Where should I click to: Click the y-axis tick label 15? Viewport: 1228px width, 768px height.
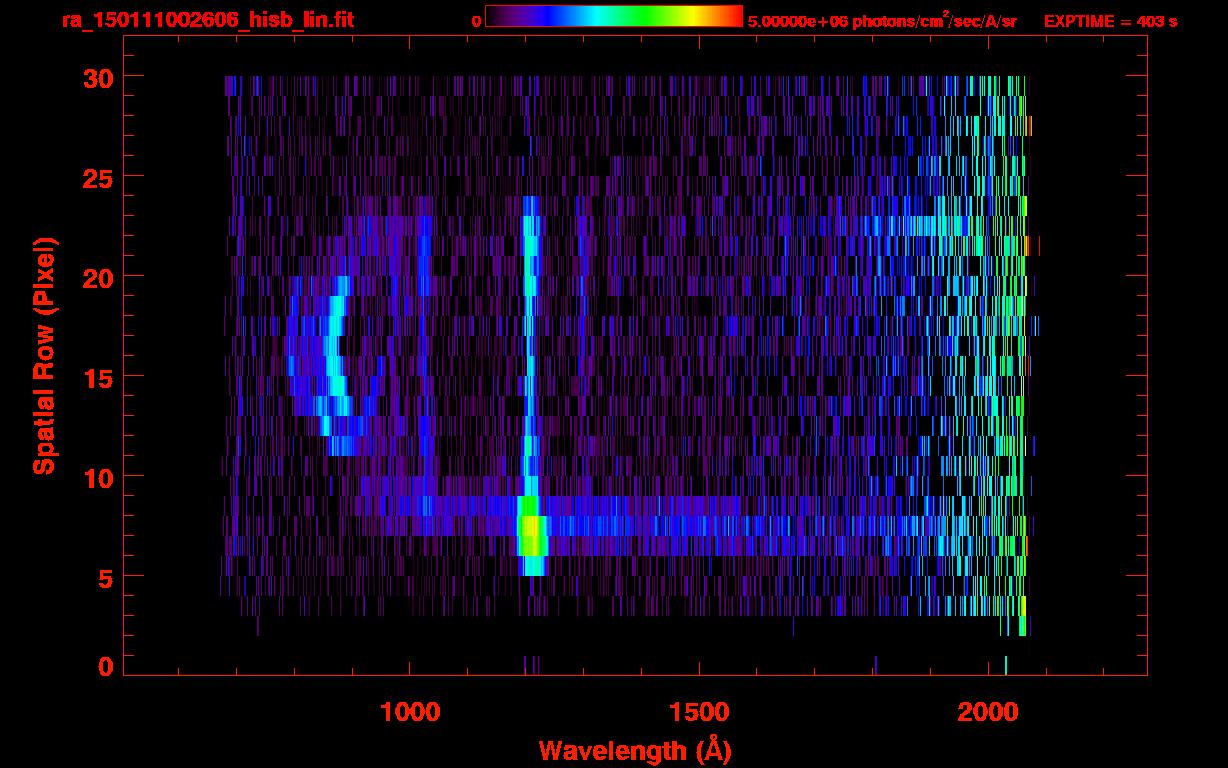(97, 377)
